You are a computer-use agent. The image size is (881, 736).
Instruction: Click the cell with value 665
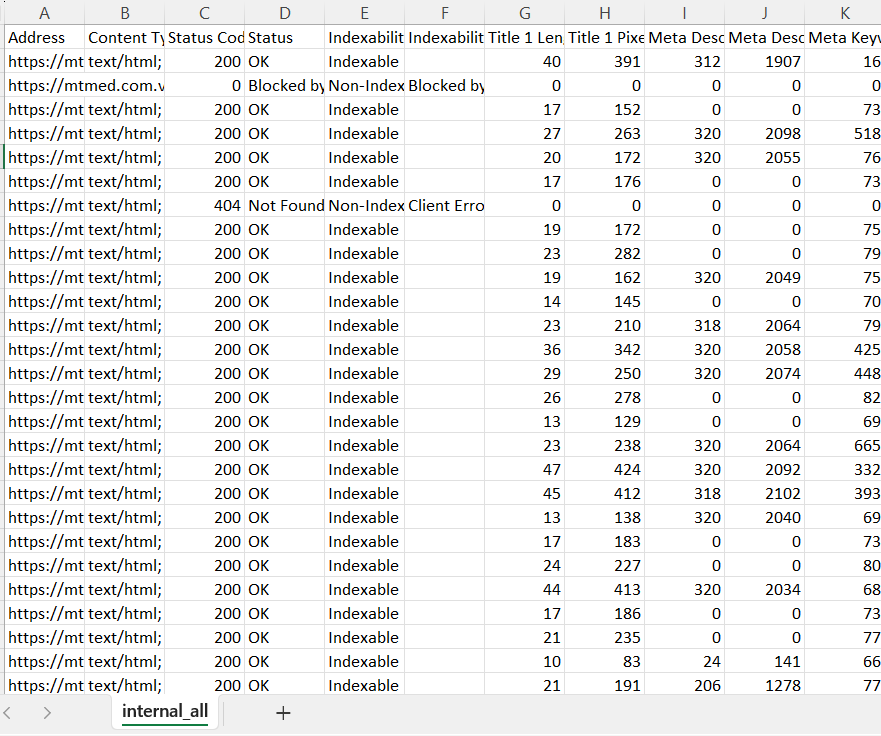pyautogui.click(x=844, y=445)
